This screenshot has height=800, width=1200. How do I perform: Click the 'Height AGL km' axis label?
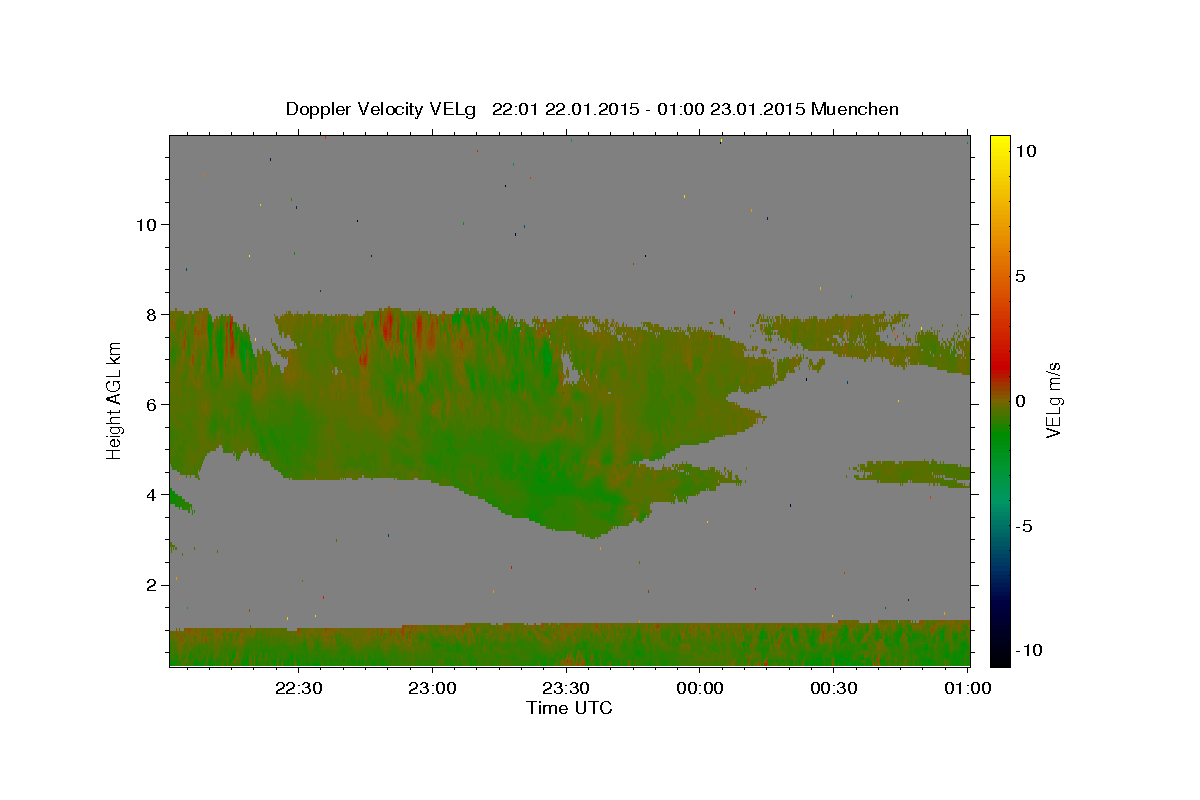pos(115,400)
